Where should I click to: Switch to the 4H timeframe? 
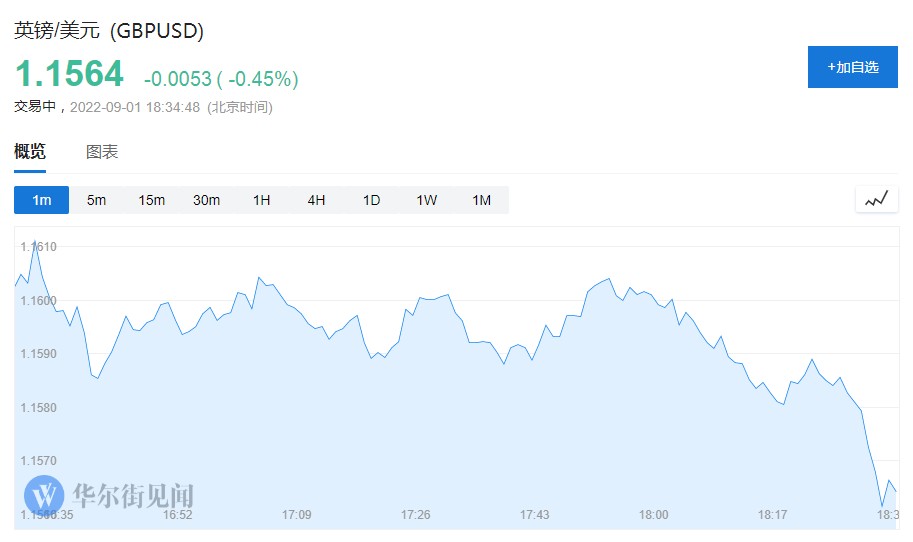point(316,200)
